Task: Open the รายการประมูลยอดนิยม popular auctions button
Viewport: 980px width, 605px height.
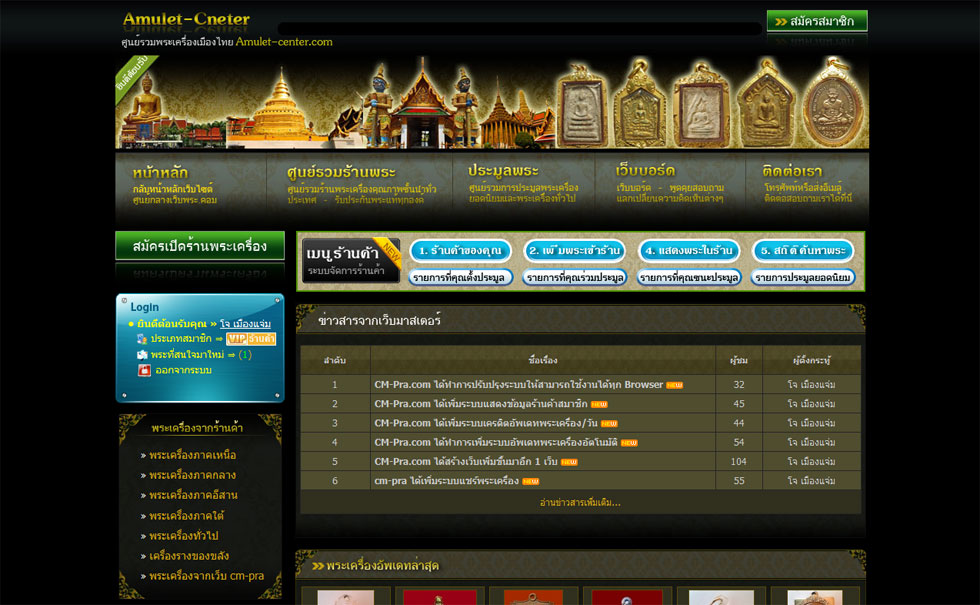Action: (x=803, y=277)
